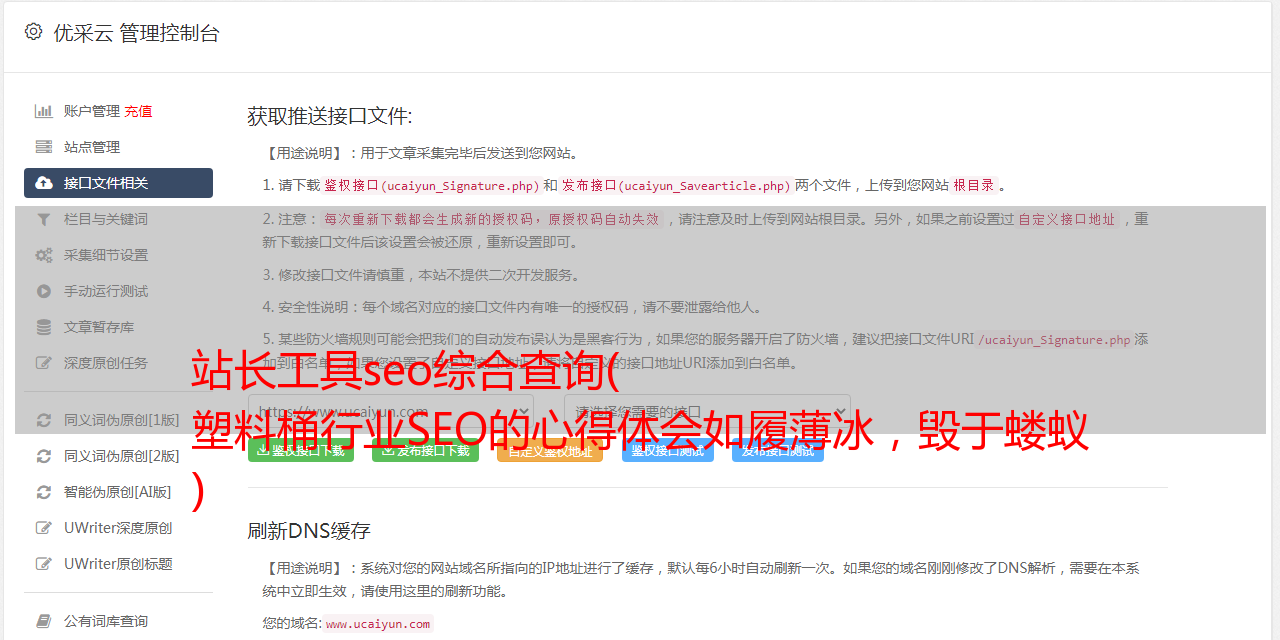Screen dimensions: 1280x640
Task: Click the 获取推送接口文件 heading
Action: [330, 116]
